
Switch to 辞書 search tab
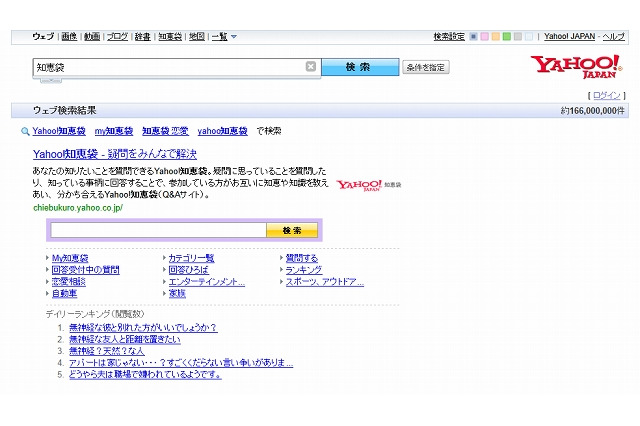[x=142, y=36]
